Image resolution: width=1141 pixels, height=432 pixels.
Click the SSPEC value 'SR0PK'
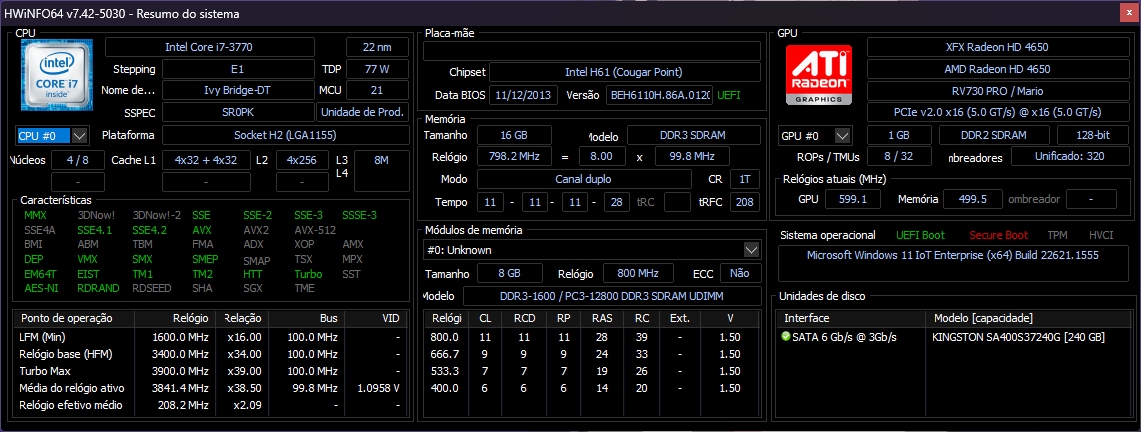[x=238, y=113]
